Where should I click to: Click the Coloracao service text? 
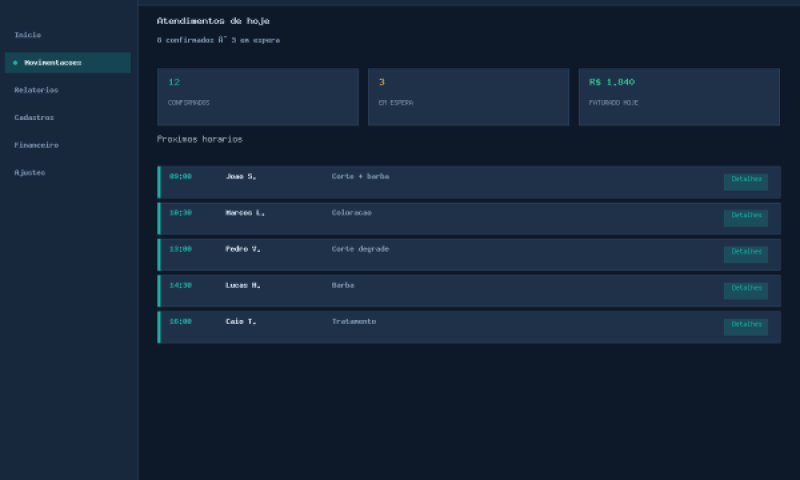coord(352,213)
